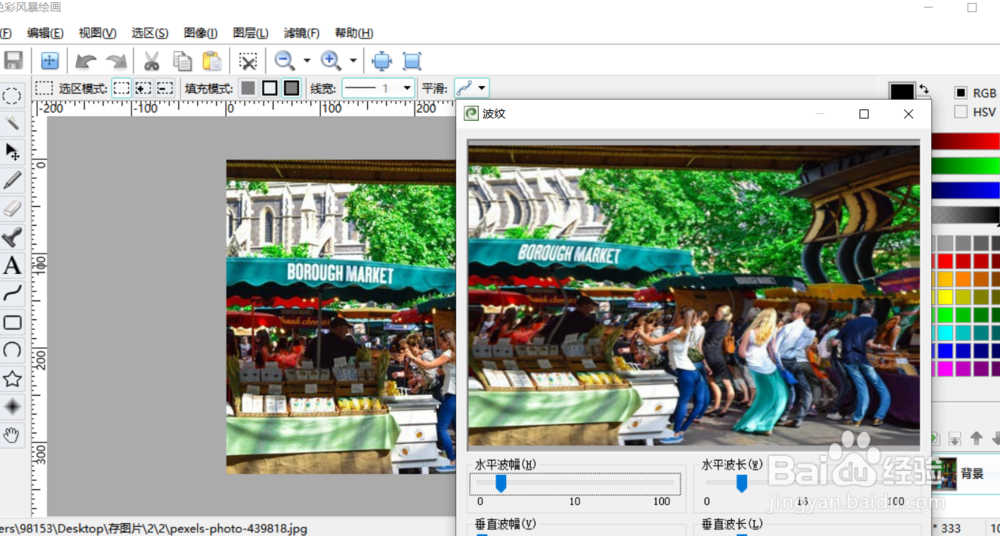Screen dimensions: 1000x536
Task: Select the magic wand tool
Action: point(11,123)
